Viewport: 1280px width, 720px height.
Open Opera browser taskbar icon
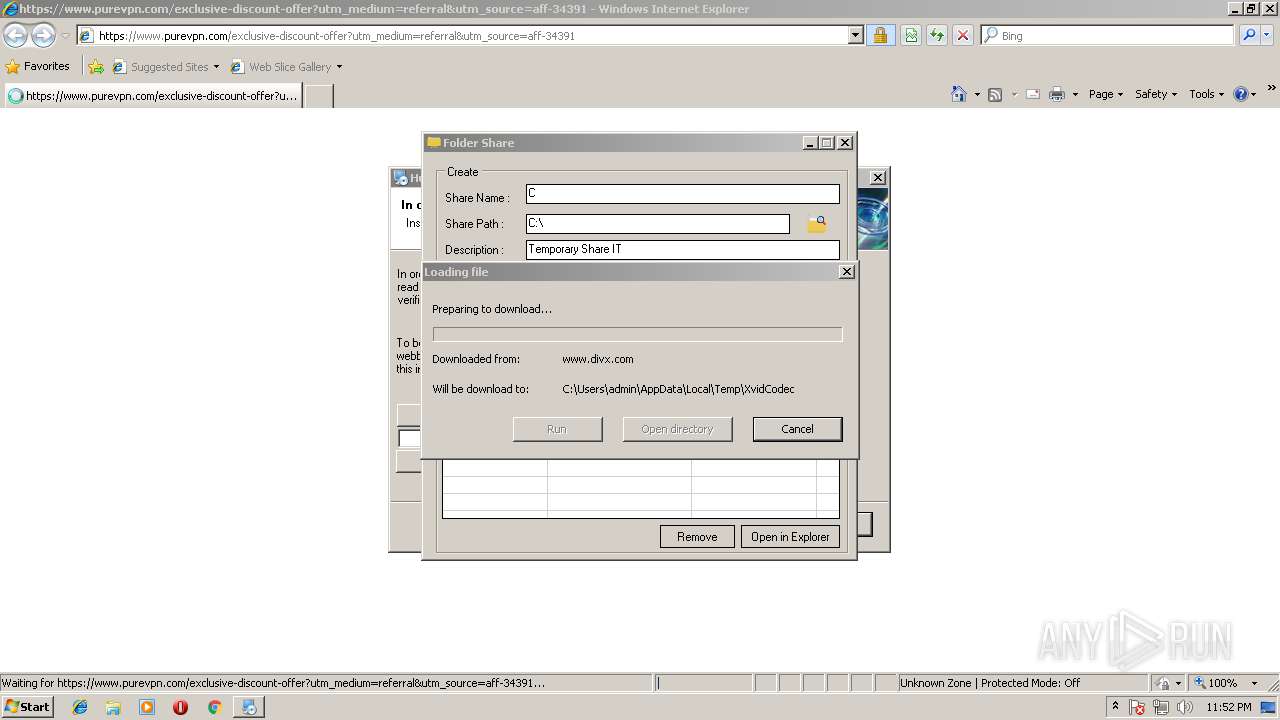pos(180,707)
